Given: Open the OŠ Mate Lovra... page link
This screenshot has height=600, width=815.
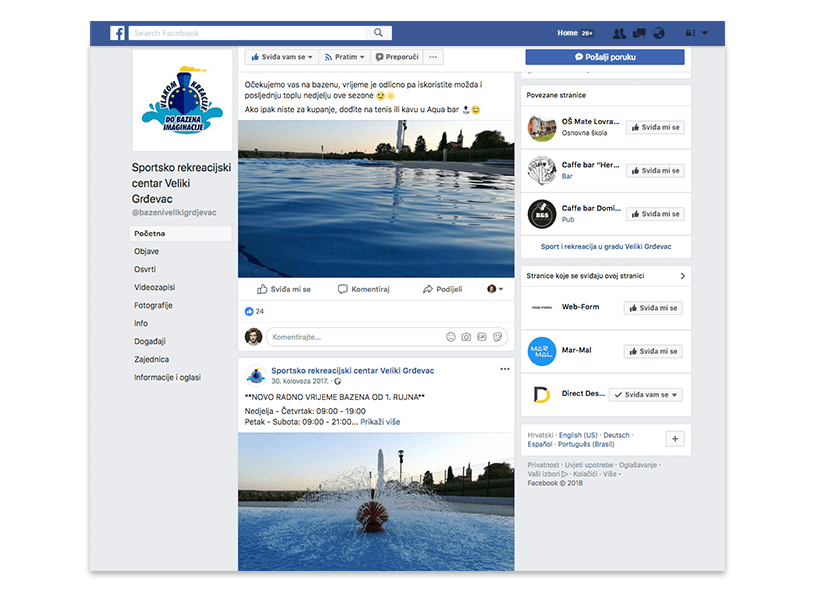Looking at the screenshot, I should [590, 121].
